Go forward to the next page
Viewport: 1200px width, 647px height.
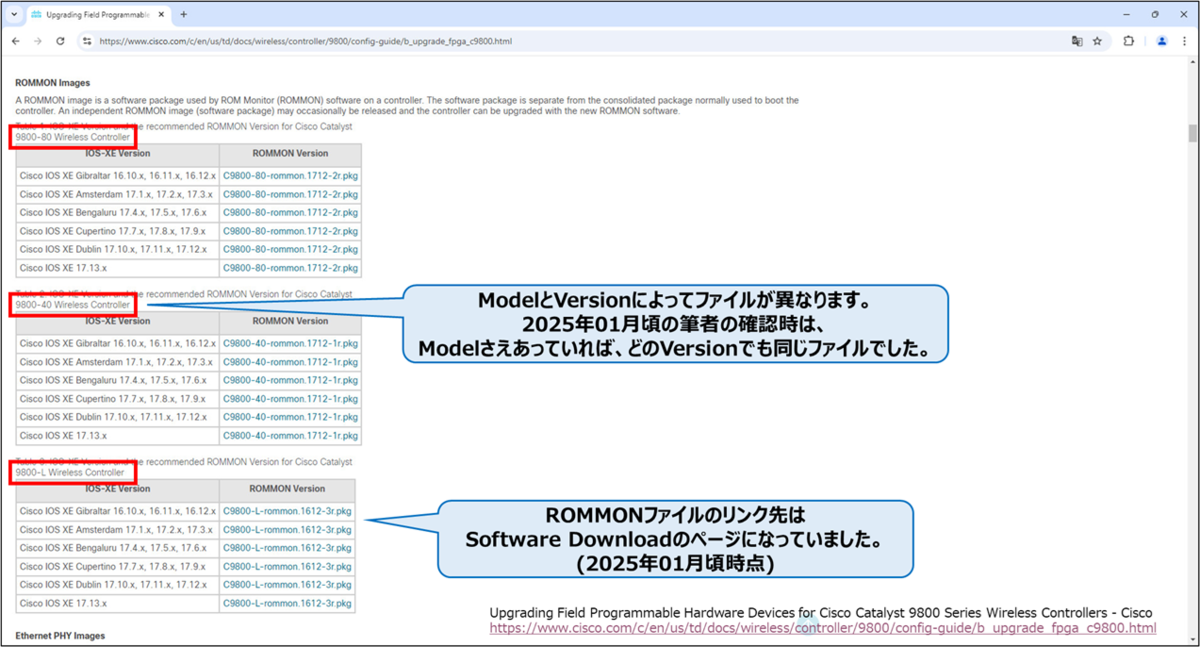pos(38,41)
